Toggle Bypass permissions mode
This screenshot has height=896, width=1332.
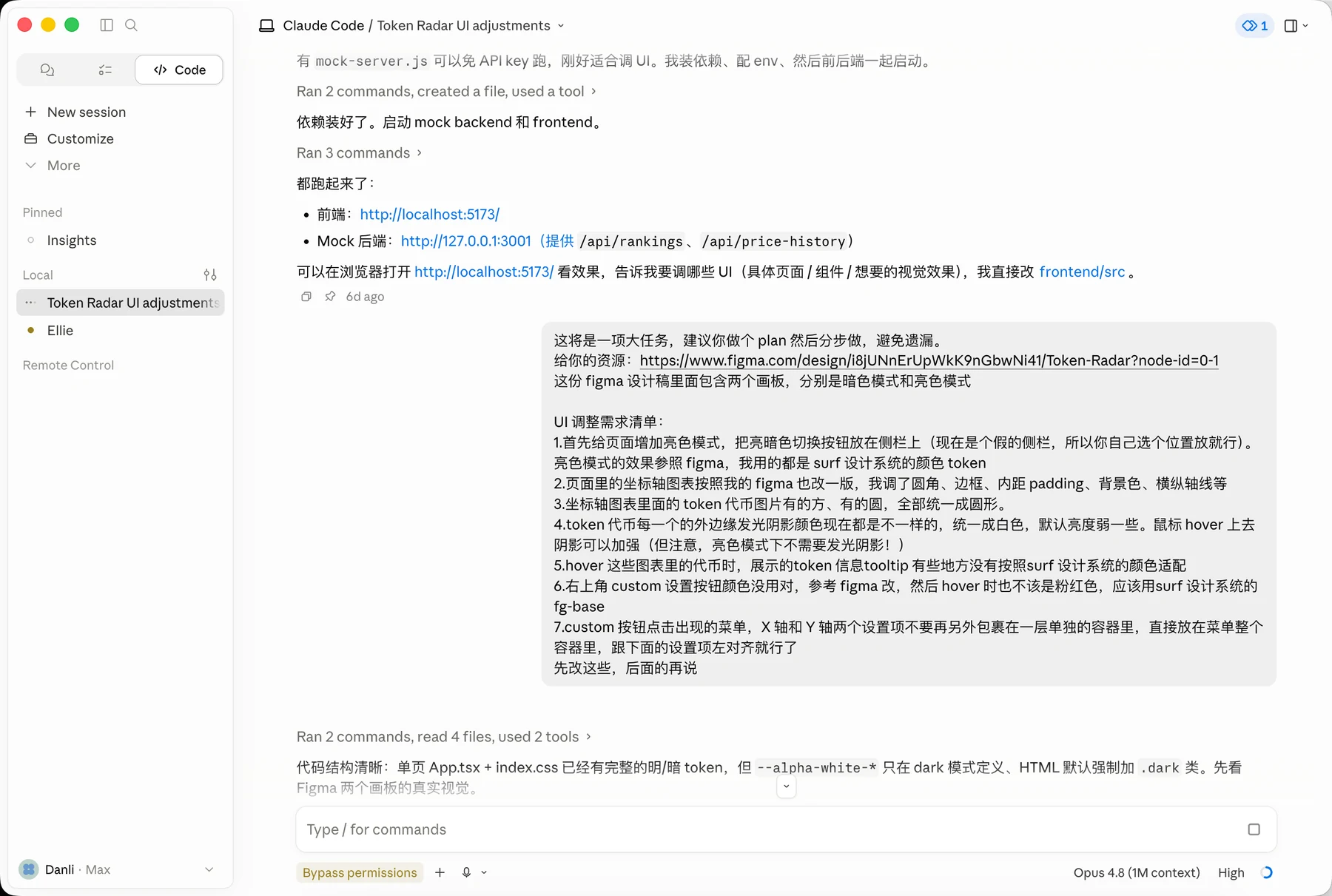(360, 872)
